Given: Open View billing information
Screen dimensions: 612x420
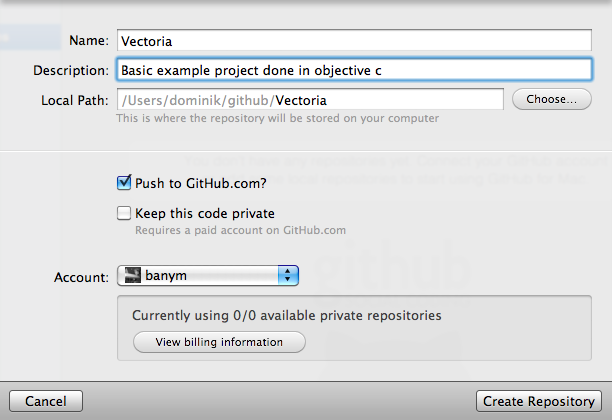Looking at the screenshot, I should (219, 342).
